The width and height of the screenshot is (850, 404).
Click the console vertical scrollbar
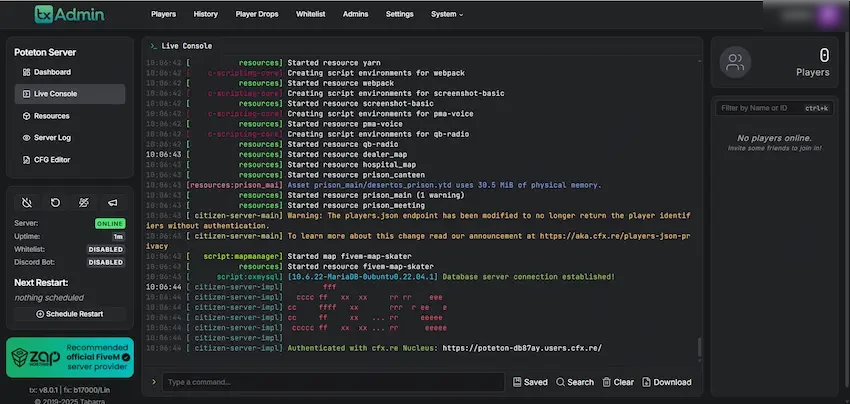pos(699,348)
